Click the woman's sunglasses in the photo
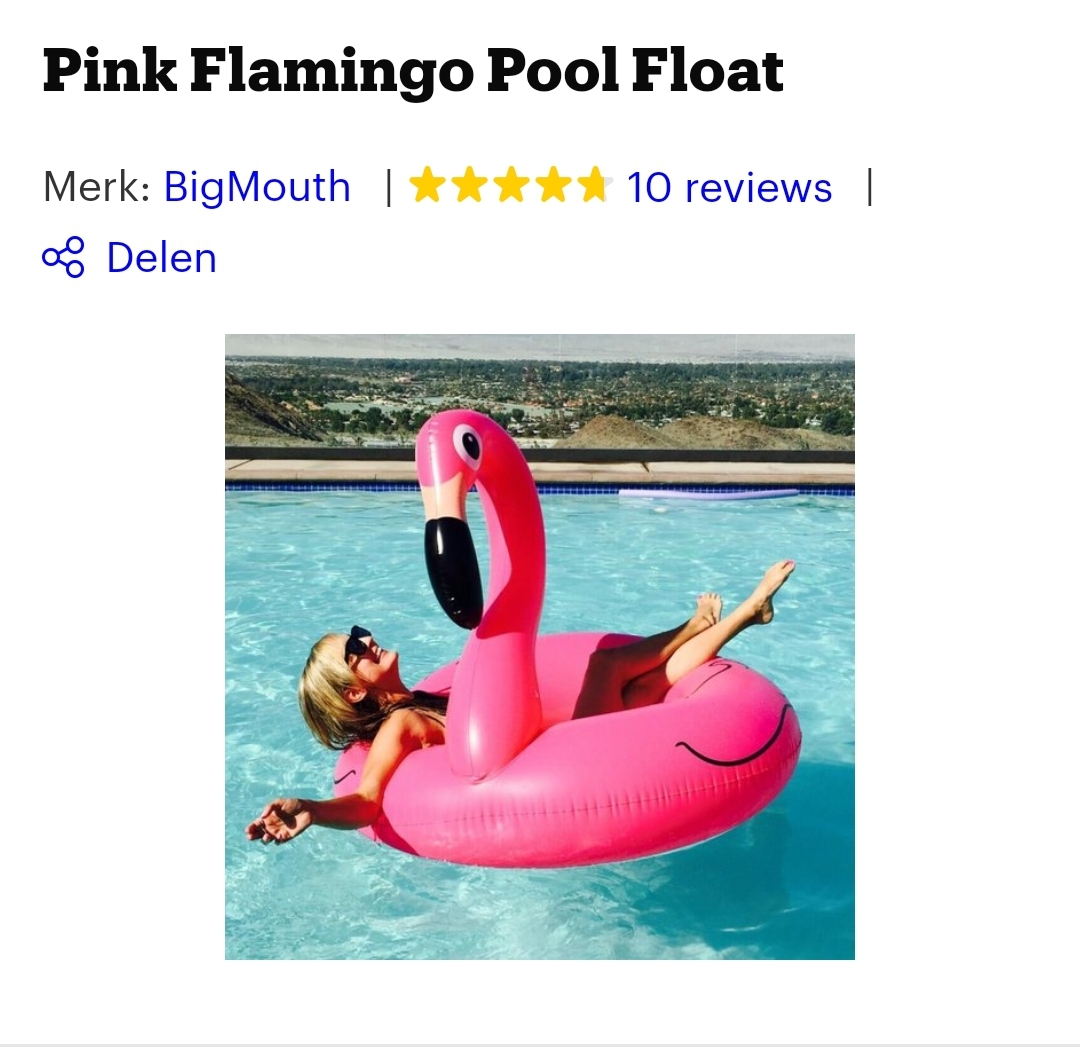This screenshot has height=1053, width=1080. point(357,644)
